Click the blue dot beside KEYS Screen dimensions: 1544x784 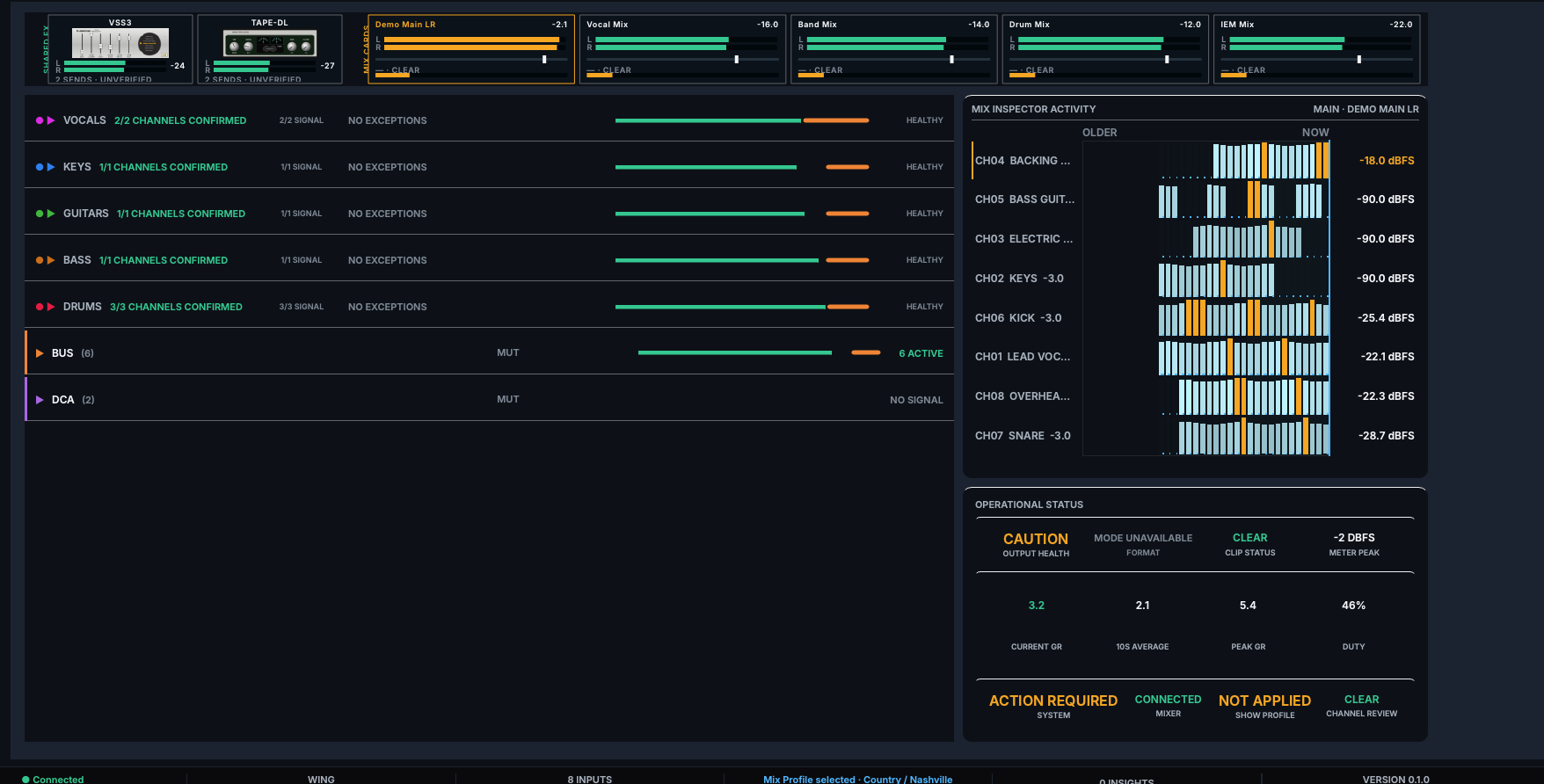click(x=40, y=167)
